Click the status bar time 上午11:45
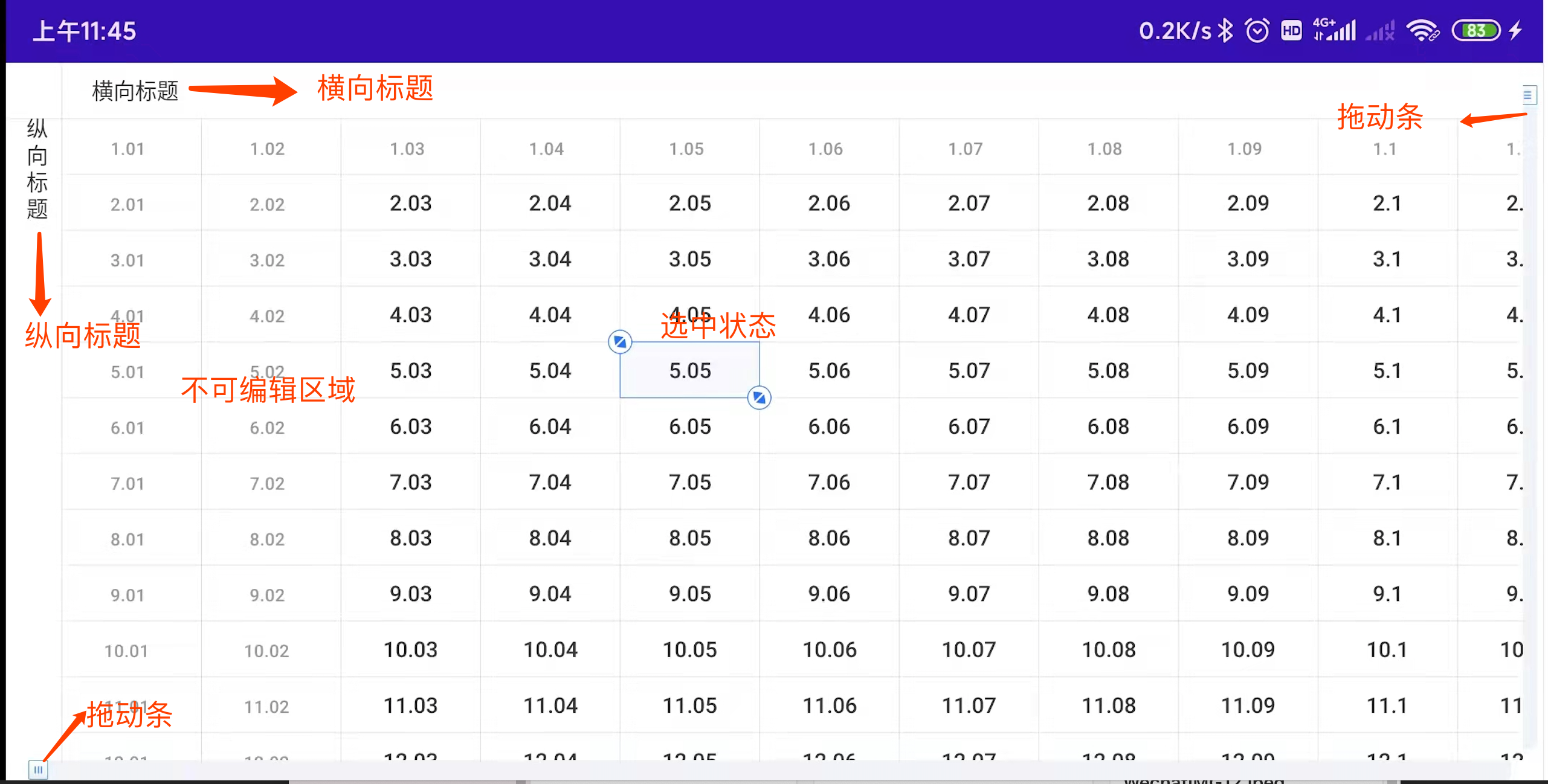 coord(85,31)
